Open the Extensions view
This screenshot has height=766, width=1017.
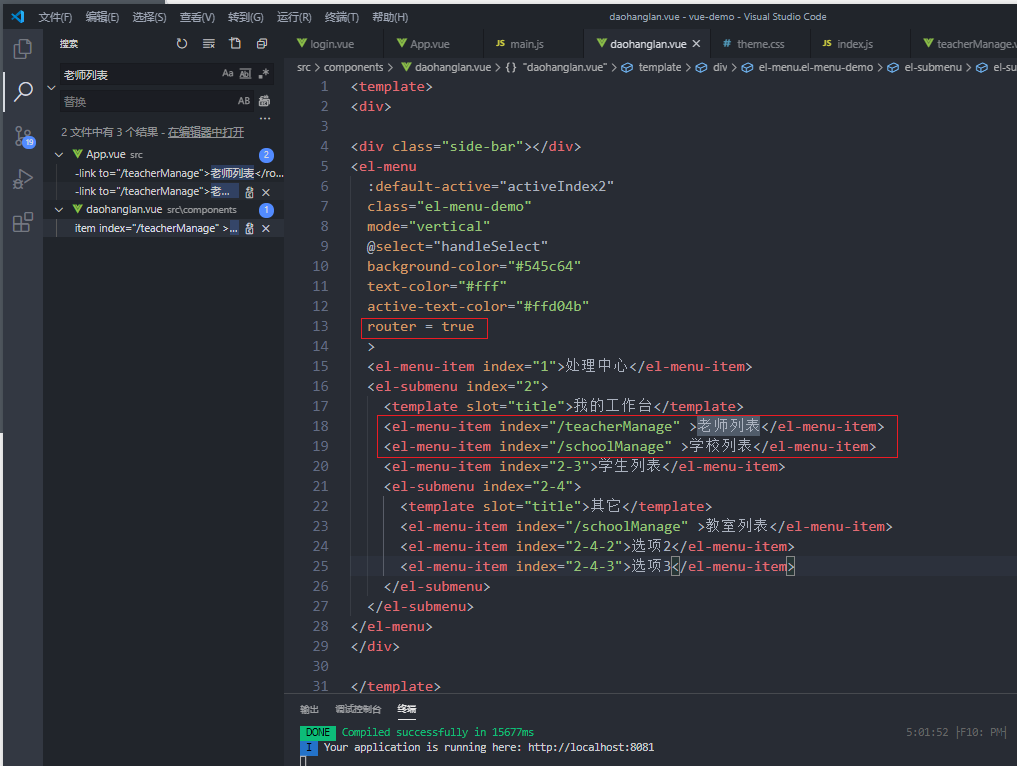pyautogui.click(x=23, y=222)
